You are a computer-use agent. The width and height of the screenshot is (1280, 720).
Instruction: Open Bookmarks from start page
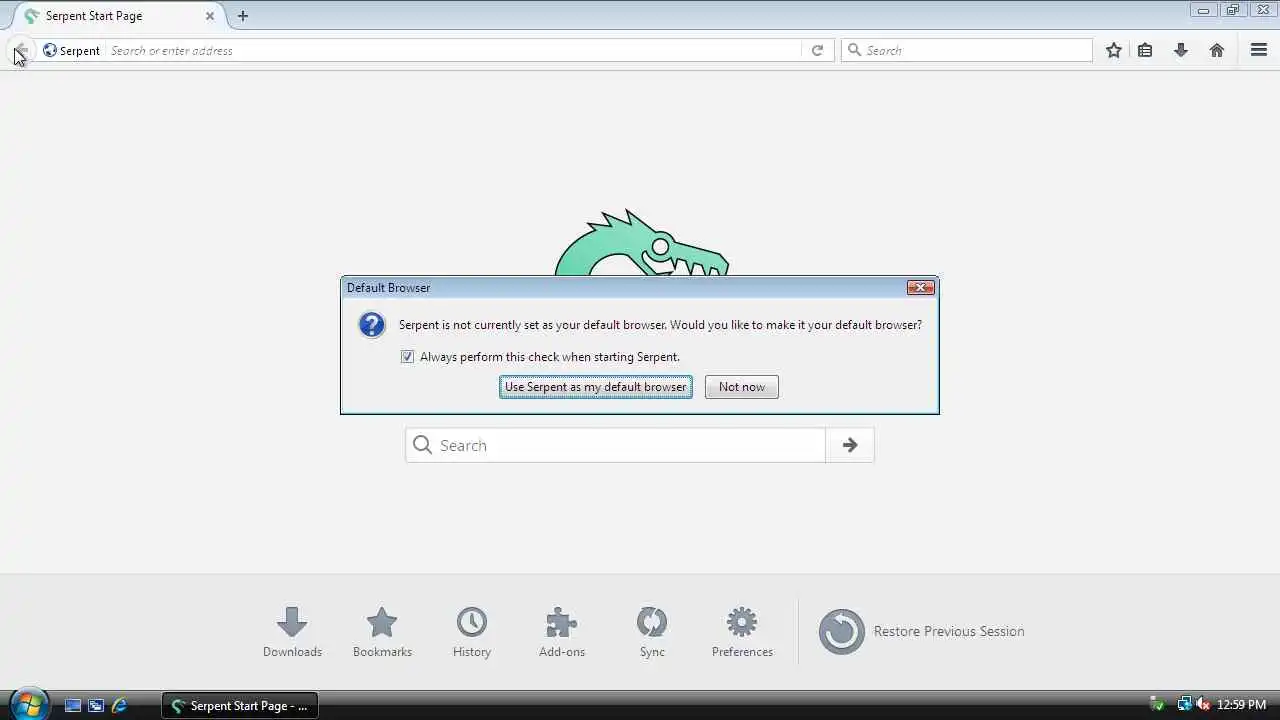382,632
